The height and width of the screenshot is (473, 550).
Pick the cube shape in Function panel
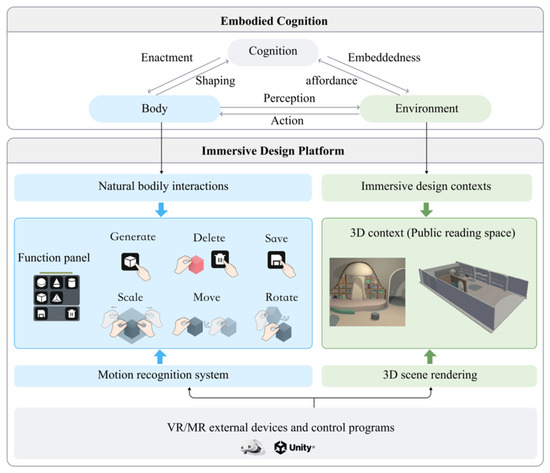click(x=41, y=298)
